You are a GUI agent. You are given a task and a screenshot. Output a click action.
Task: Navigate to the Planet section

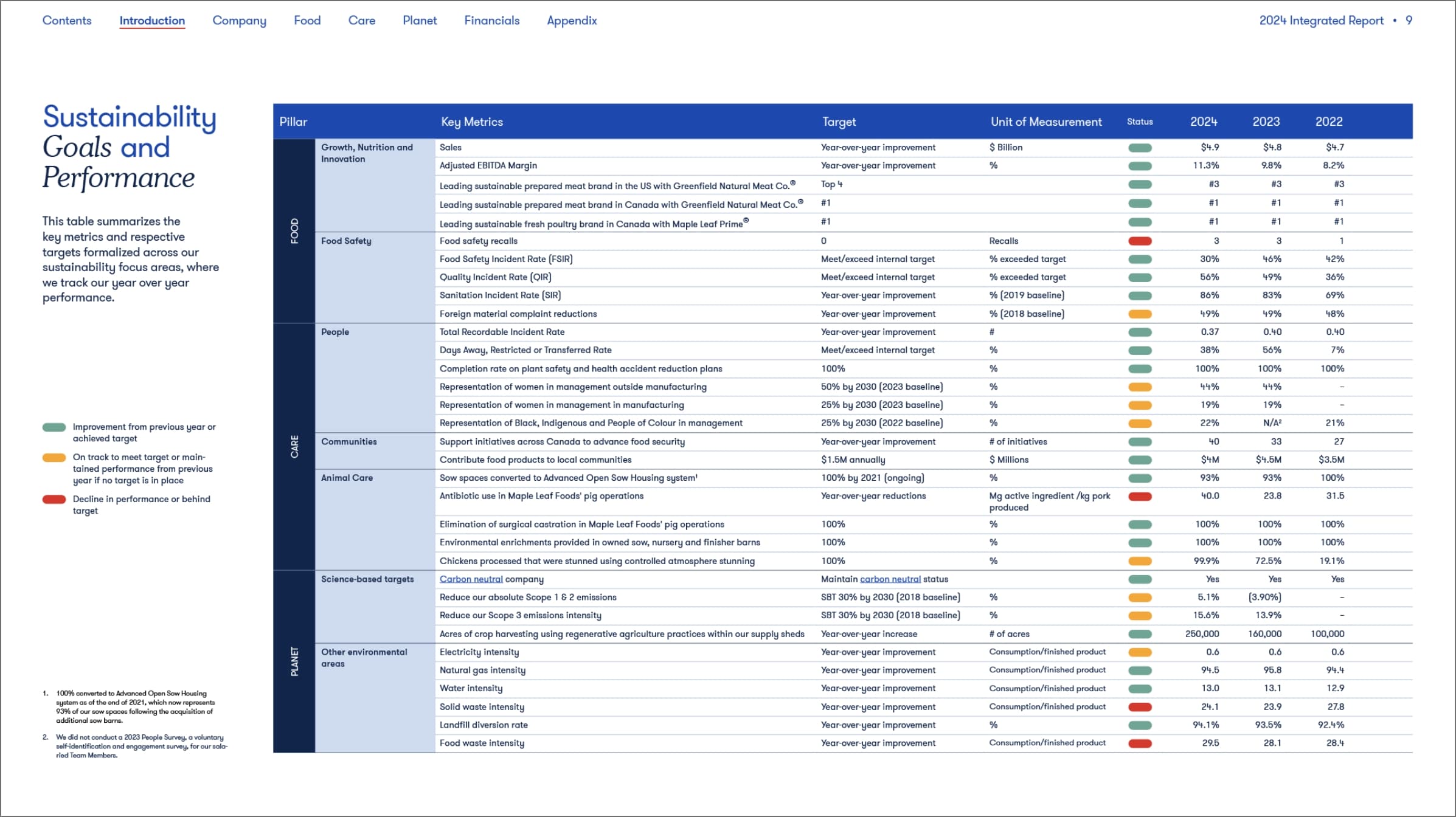point(420,20)
